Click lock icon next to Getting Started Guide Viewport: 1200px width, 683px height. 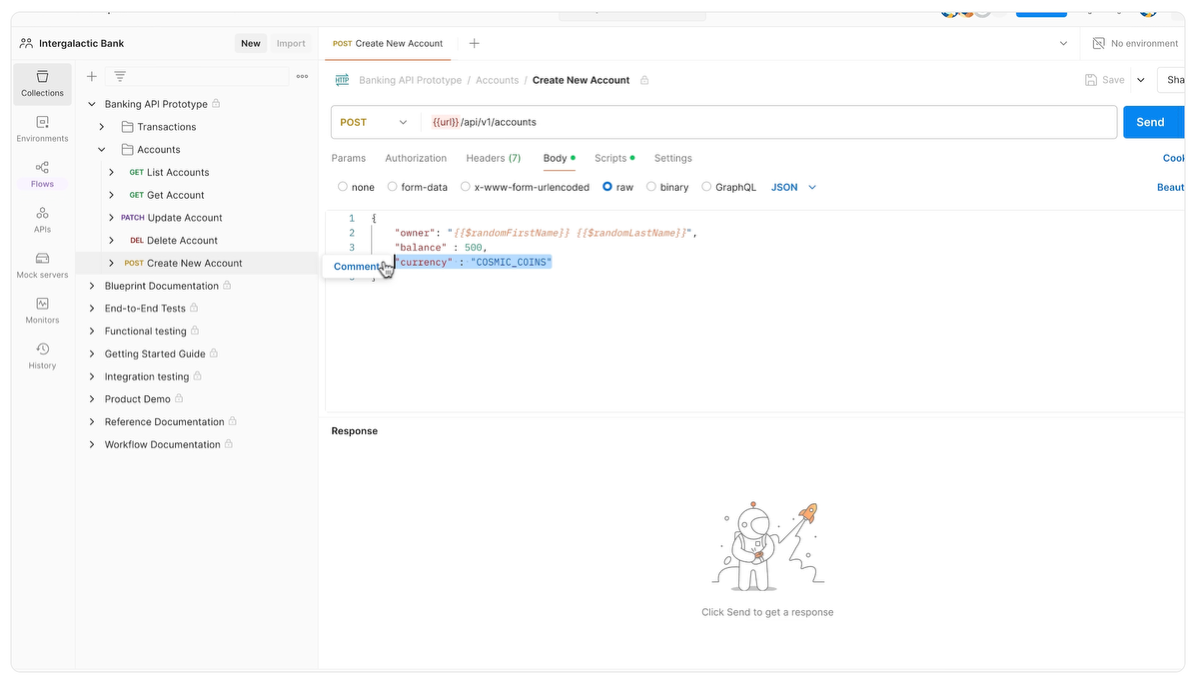(213, 354)
